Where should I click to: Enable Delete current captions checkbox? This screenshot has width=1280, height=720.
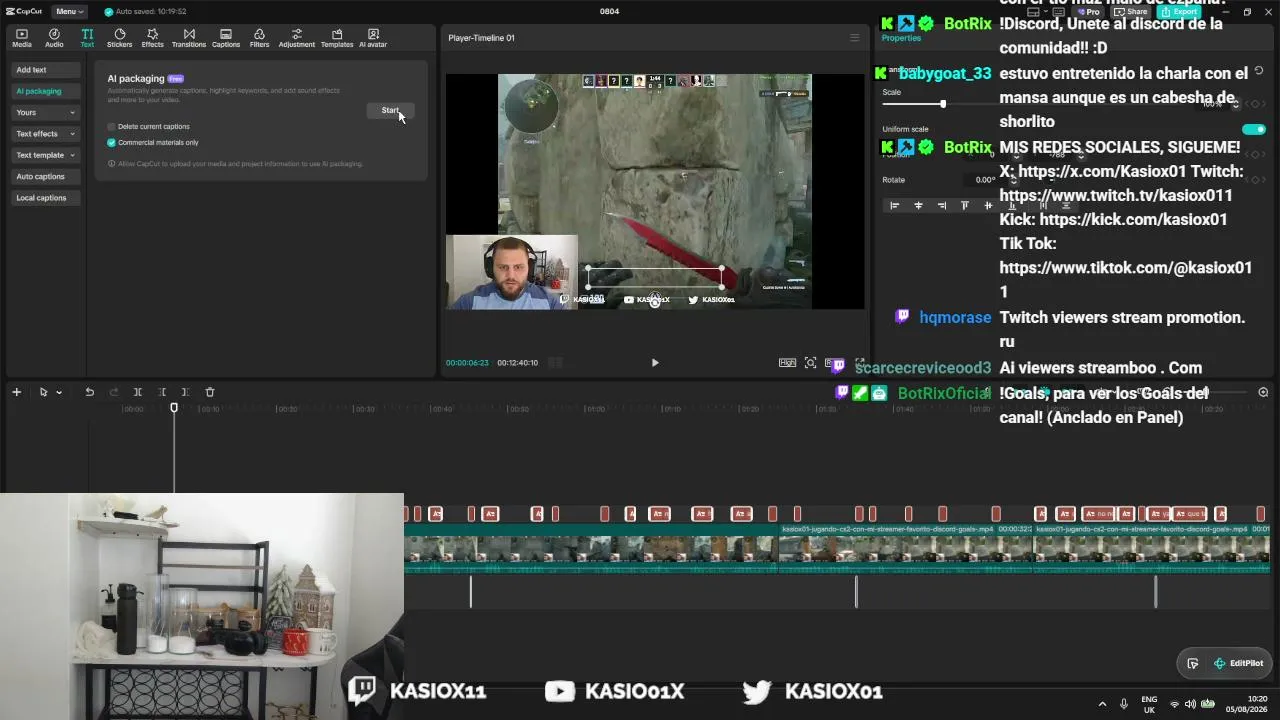point(112,127)
